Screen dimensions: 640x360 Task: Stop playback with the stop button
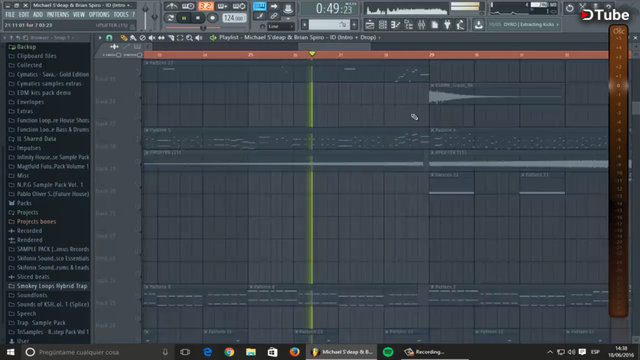coord(198,18)
